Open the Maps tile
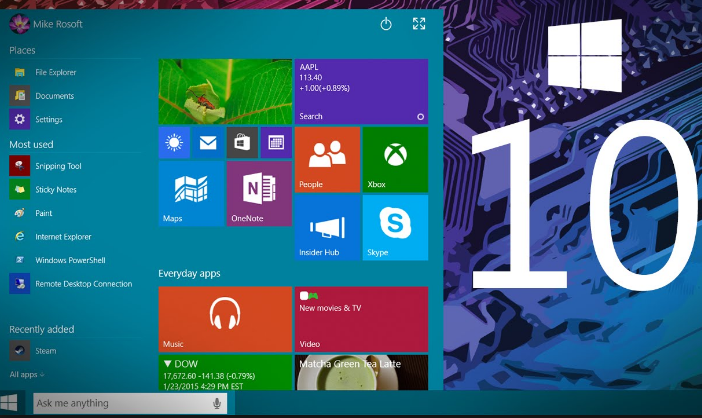This screenshot has height=418, width=702. [x=191, y=194]
